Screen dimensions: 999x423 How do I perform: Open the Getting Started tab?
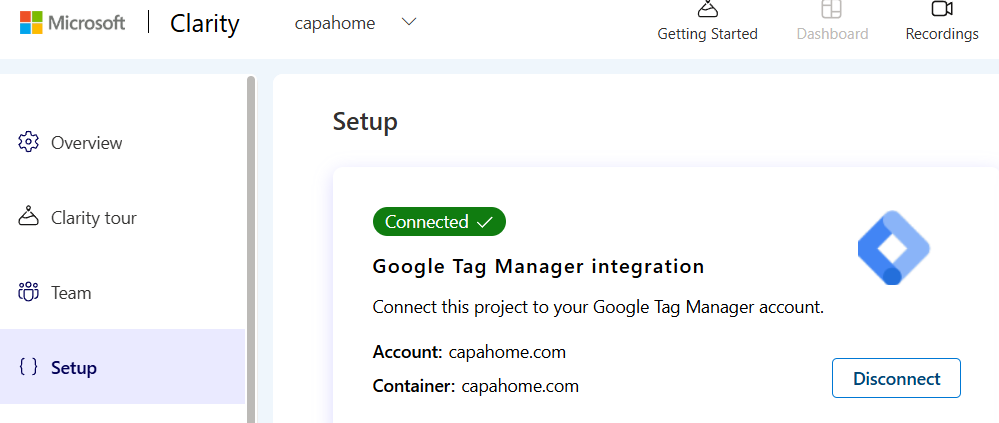point(707,21)
